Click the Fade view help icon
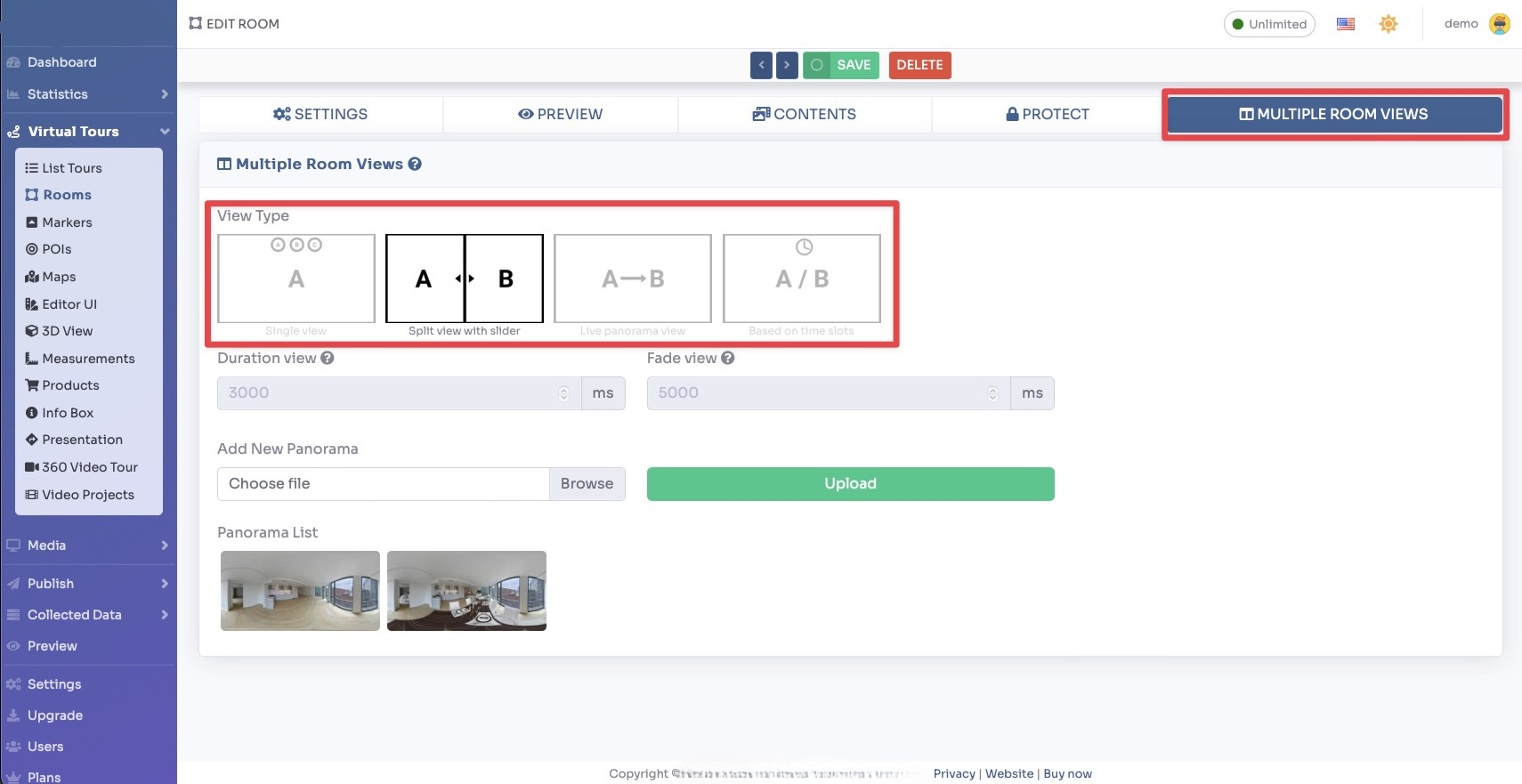 point(728,358)
